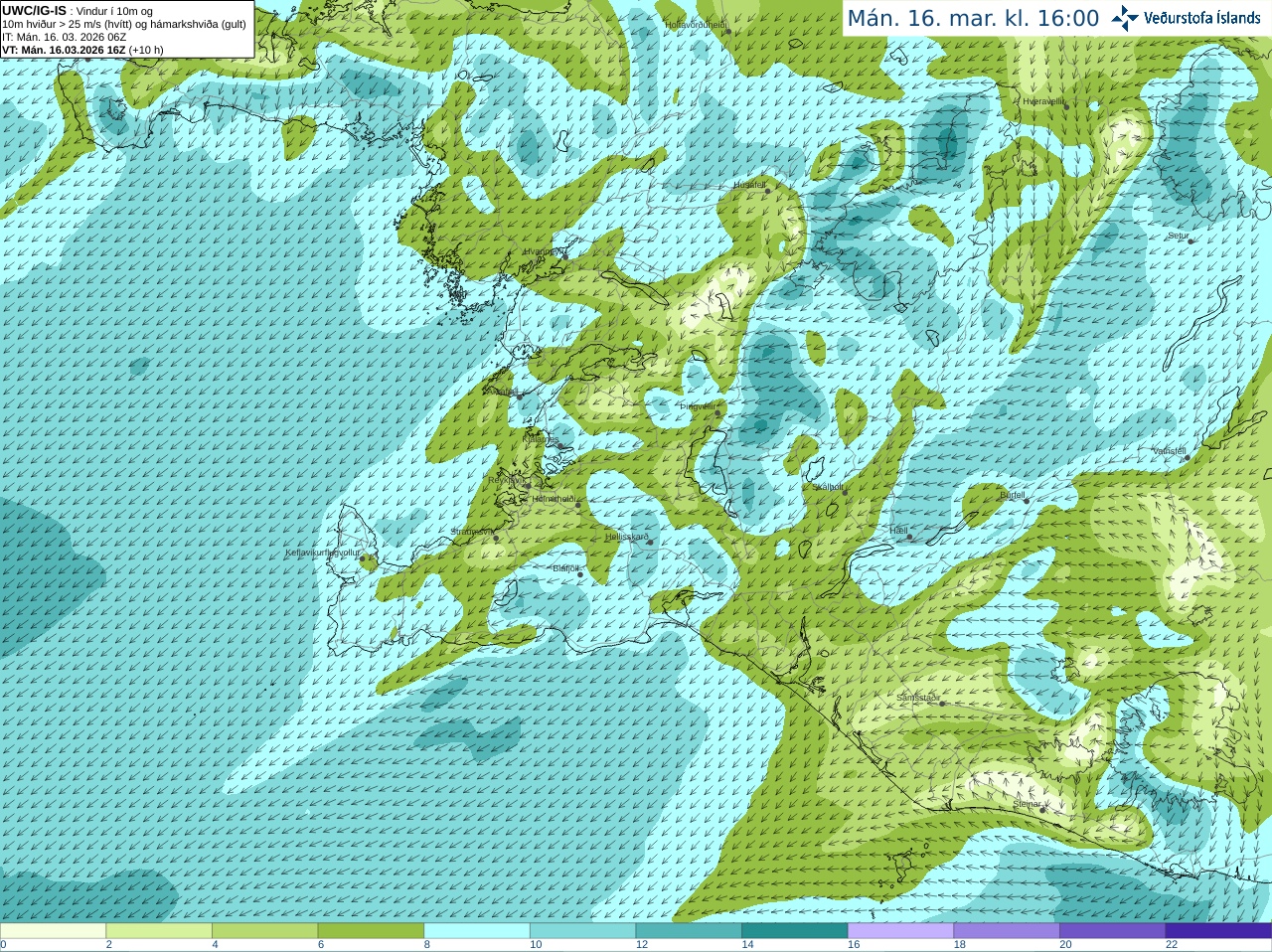The image size is (1272, 952).
Task: Click the Akrafjall station label
Action: (502, 392)
